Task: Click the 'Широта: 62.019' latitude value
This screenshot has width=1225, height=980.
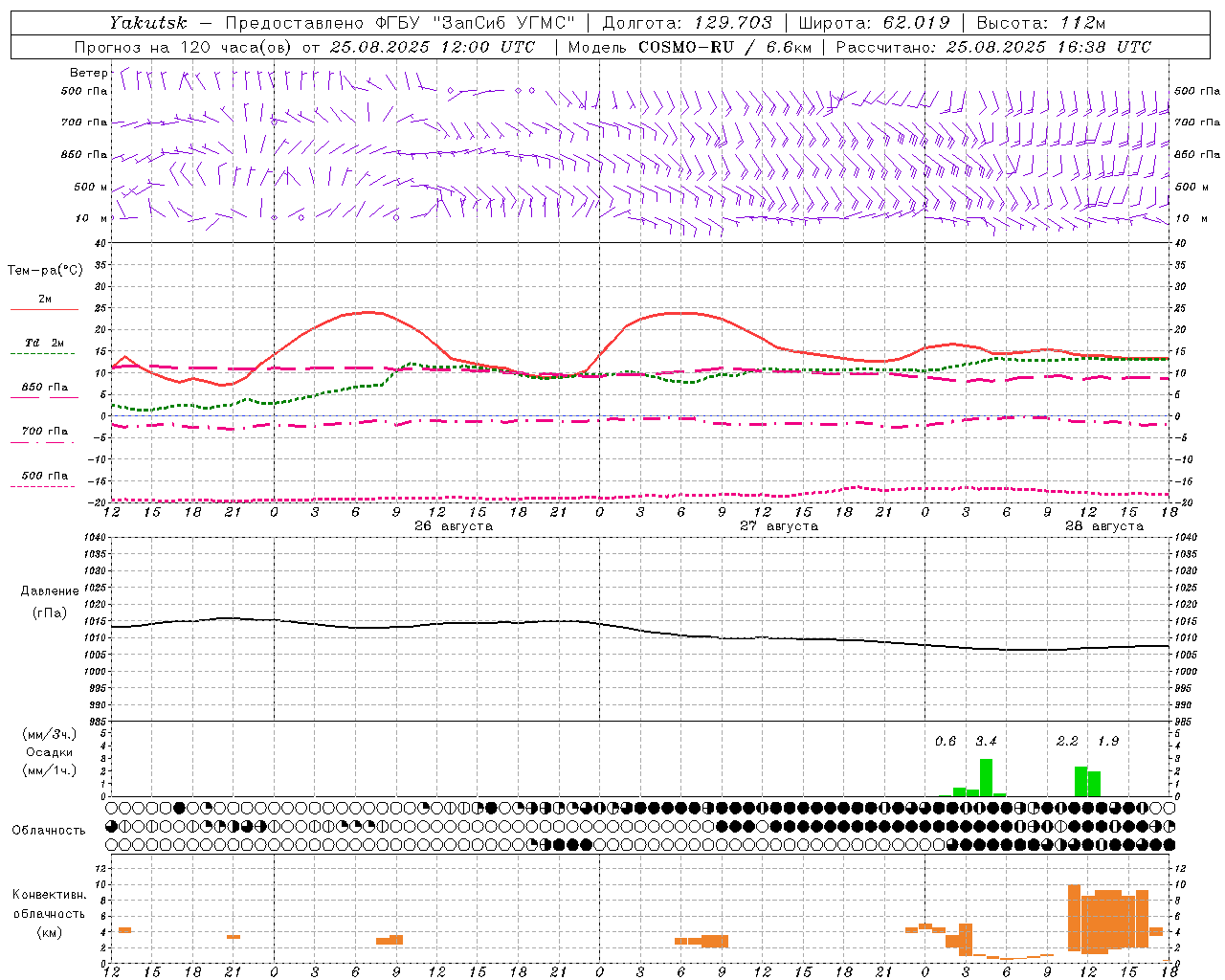Action: [x=873, y=22]
